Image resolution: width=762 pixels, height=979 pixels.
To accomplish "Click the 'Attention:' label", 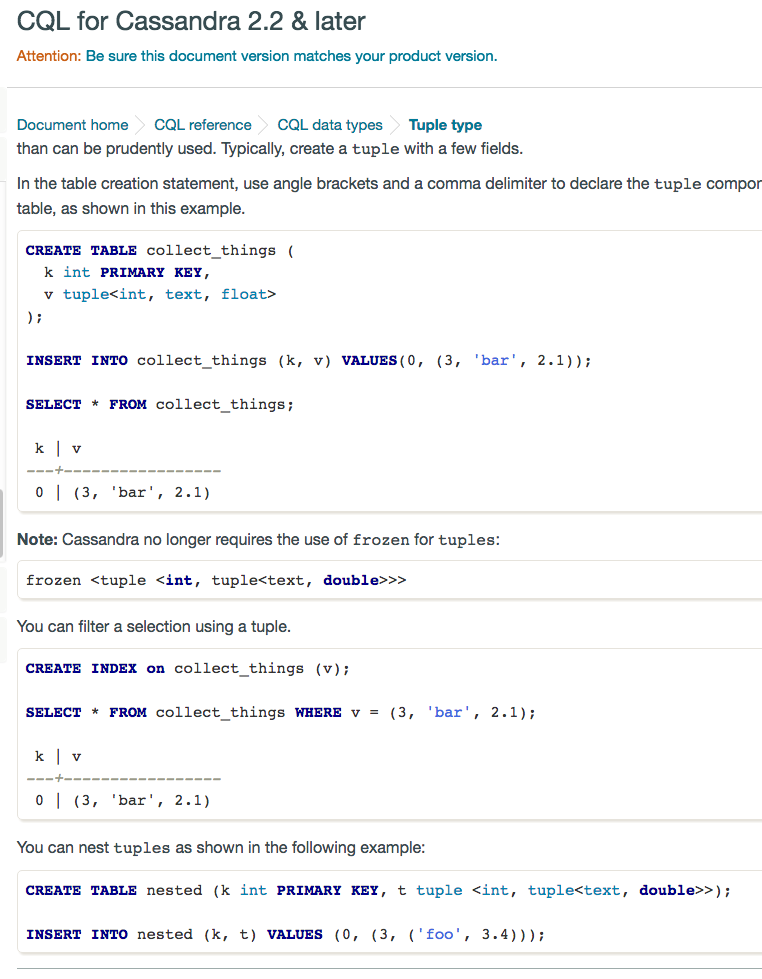I will [49, 56].
